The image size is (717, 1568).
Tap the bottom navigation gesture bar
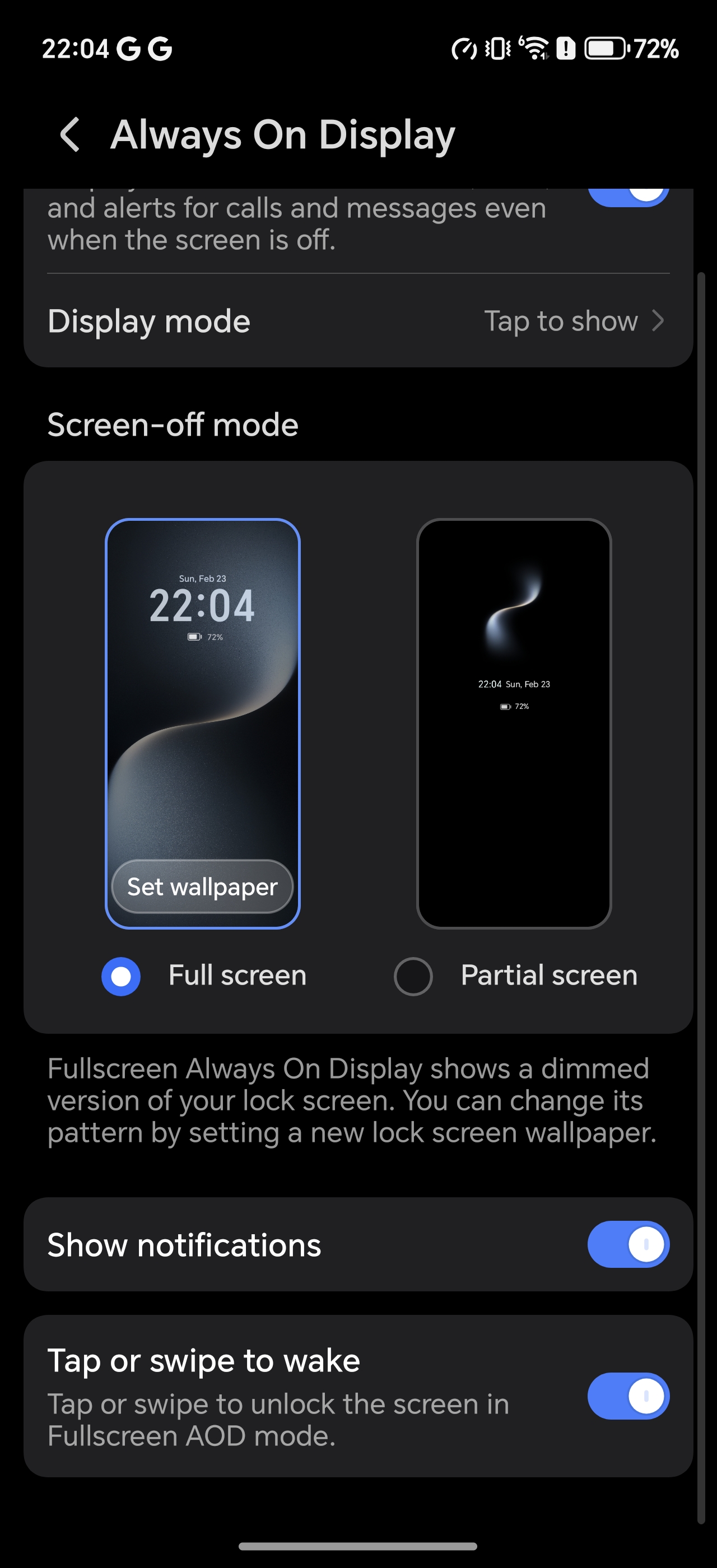[358, 1546]
